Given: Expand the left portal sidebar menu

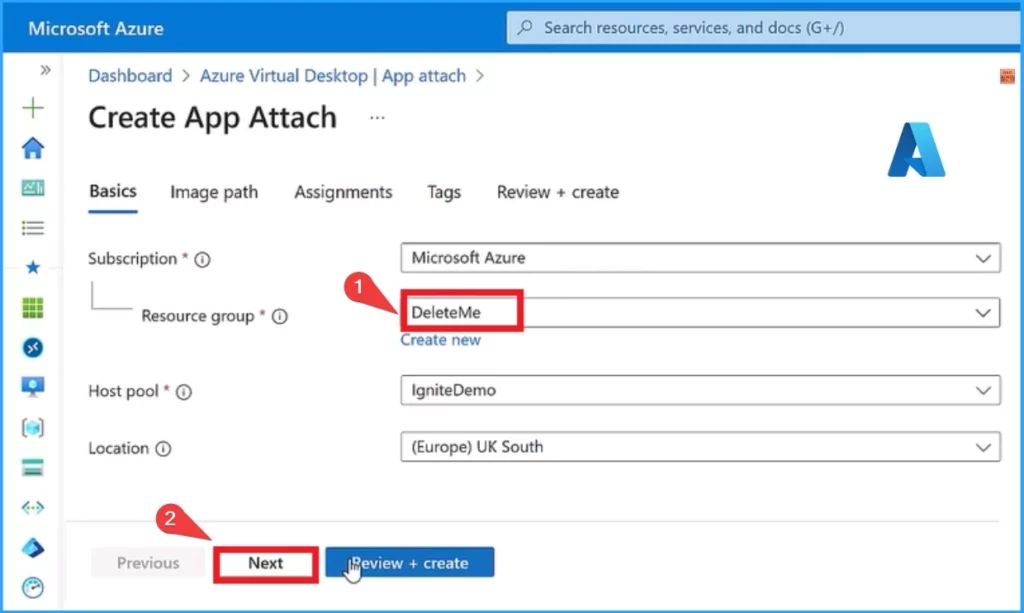Looking at the screenshot, I should pyautogui.click(x=45, y=70).
